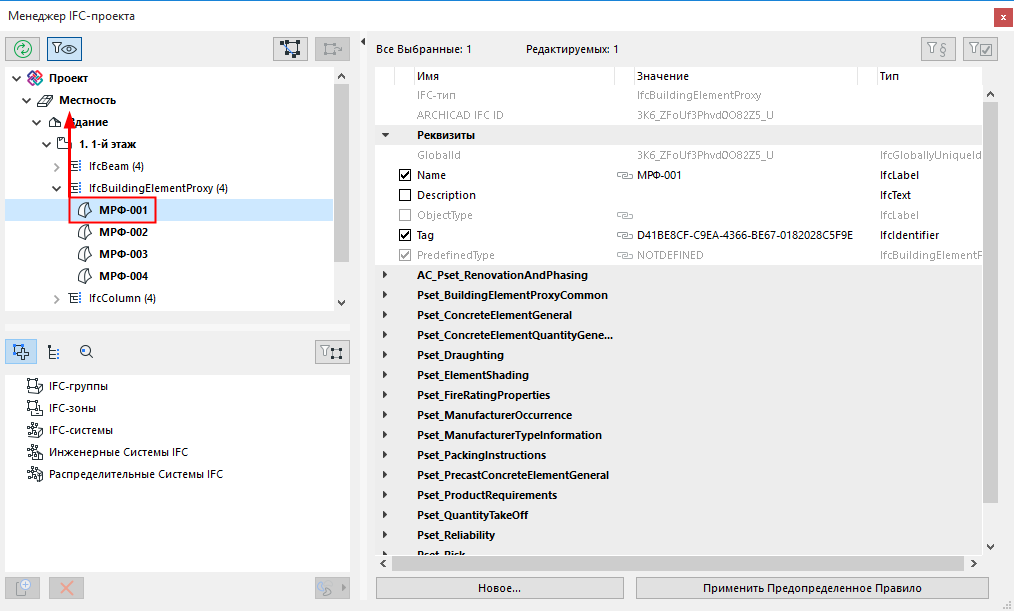Viewport: 1014px width, 611px height.
Task: Collapse the Реквизиты attributes section
Action: tap(385, 135)
